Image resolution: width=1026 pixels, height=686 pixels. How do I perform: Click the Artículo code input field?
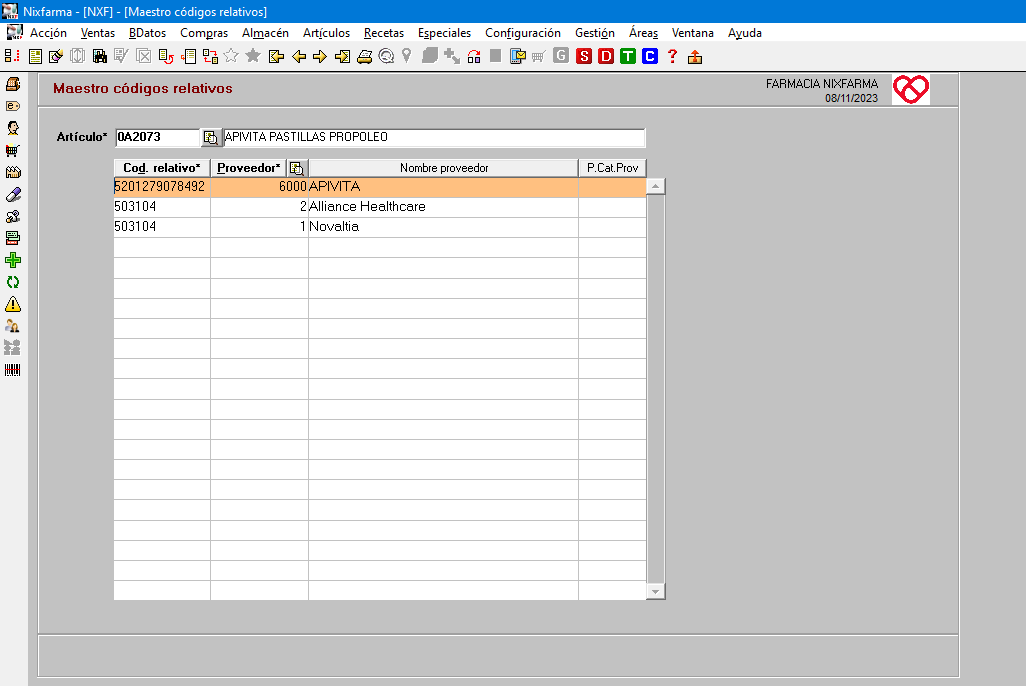(157, 137)
